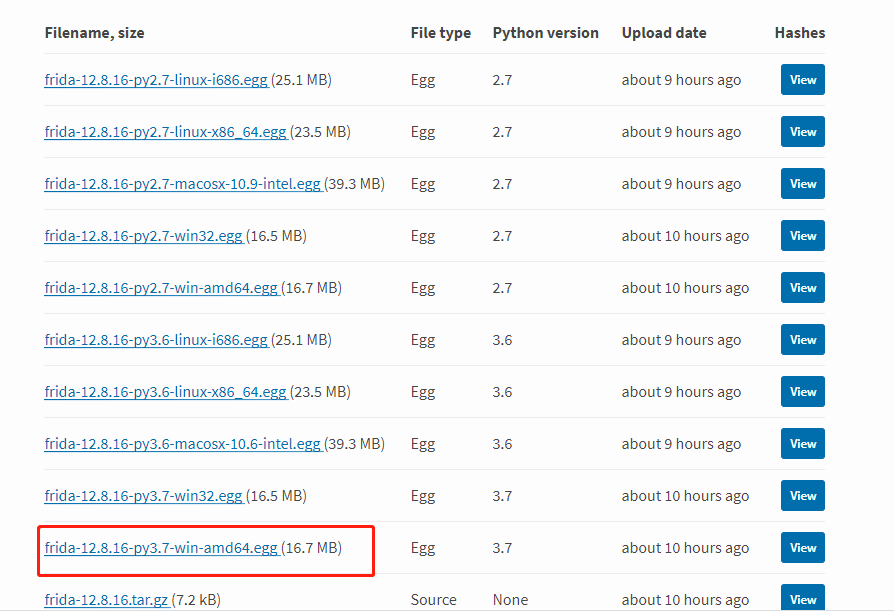Image resolution: width=894 pixels, height=615 pixels.
Task: View hashes for py3.7-win-amd64 egg
Action: 802,548
